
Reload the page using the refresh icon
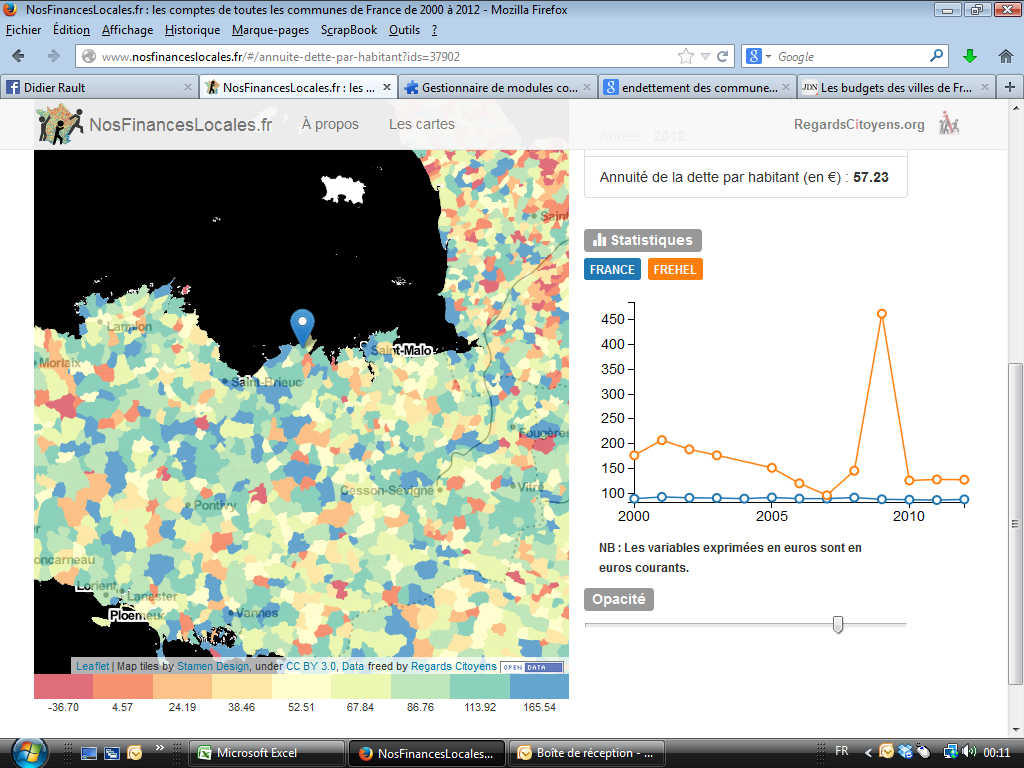[723, 57]
